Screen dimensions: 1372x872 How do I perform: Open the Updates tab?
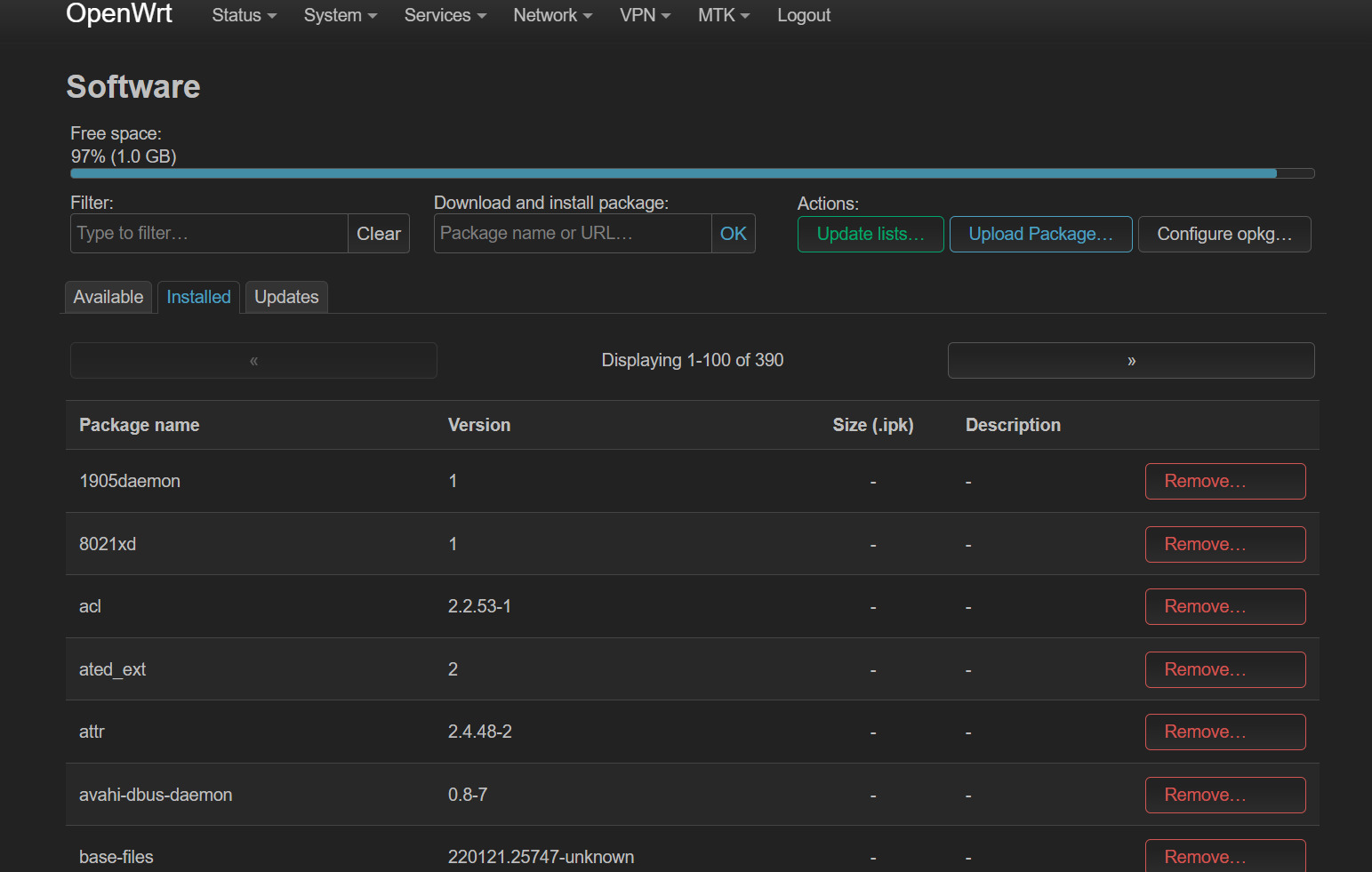[x=286, y=297]
